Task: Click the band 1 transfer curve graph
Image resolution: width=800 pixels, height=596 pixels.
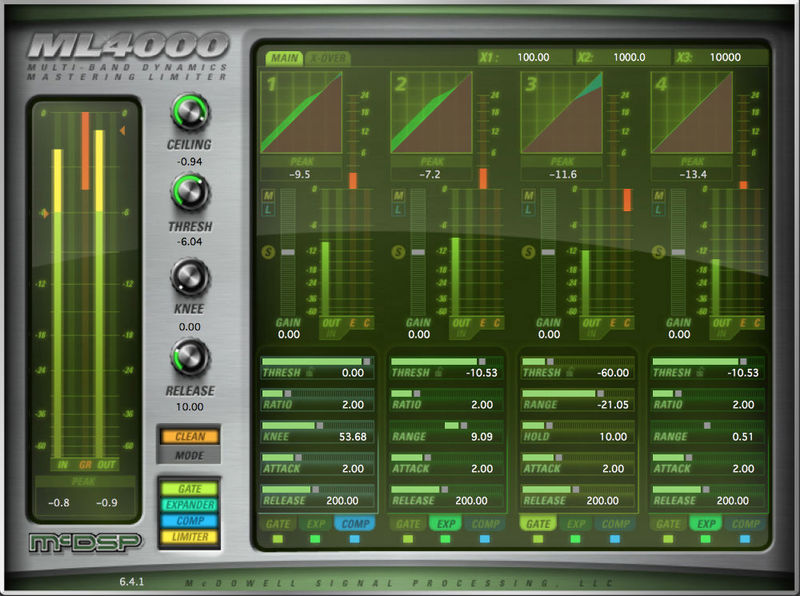Action: [x=301, y=112]
